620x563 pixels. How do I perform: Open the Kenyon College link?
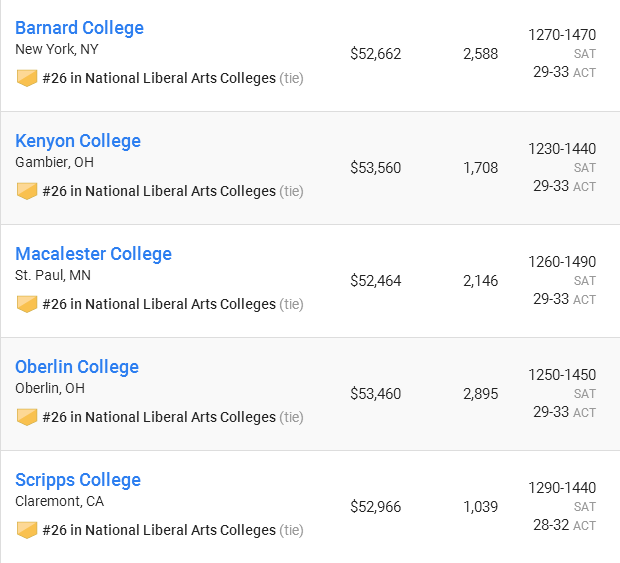[x=78, y=141]
